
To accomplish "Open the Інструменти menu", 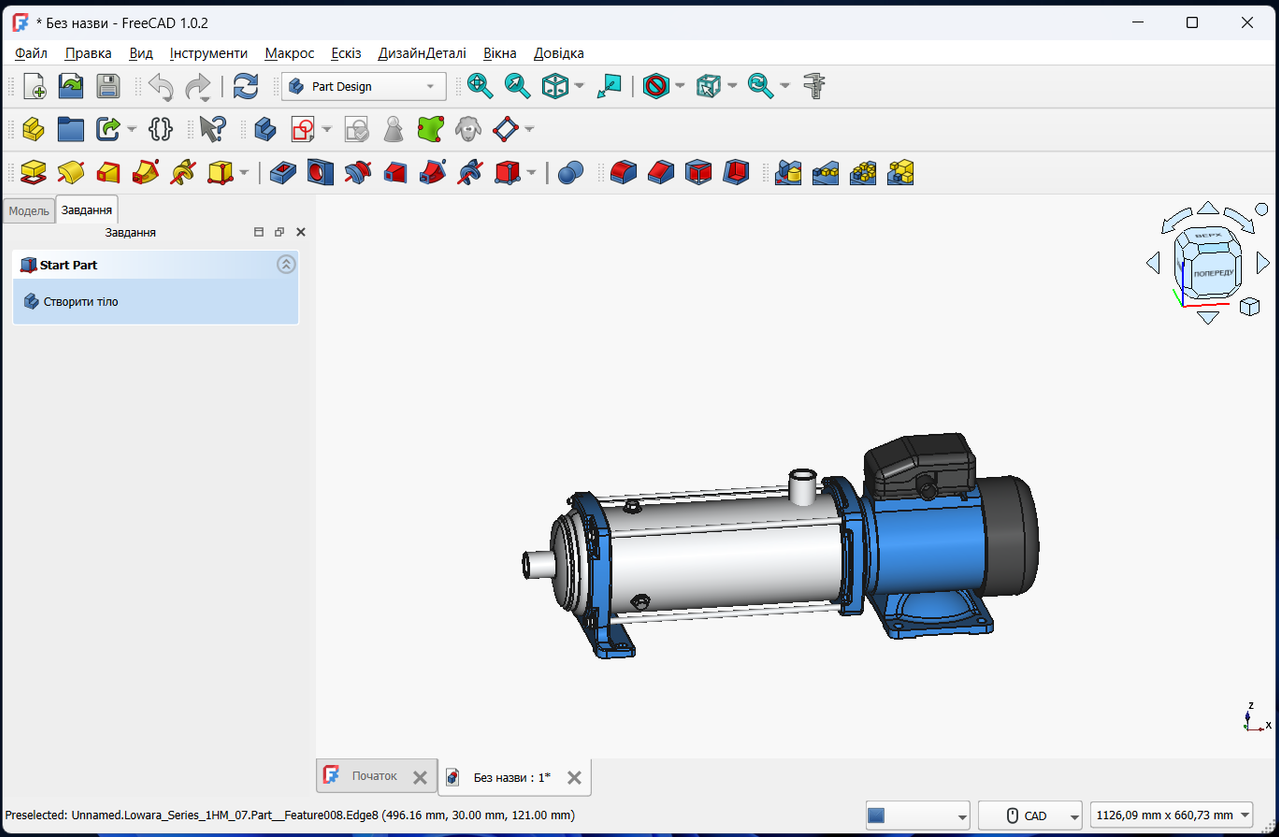I will pyautogui.click(x=208, y=53).
